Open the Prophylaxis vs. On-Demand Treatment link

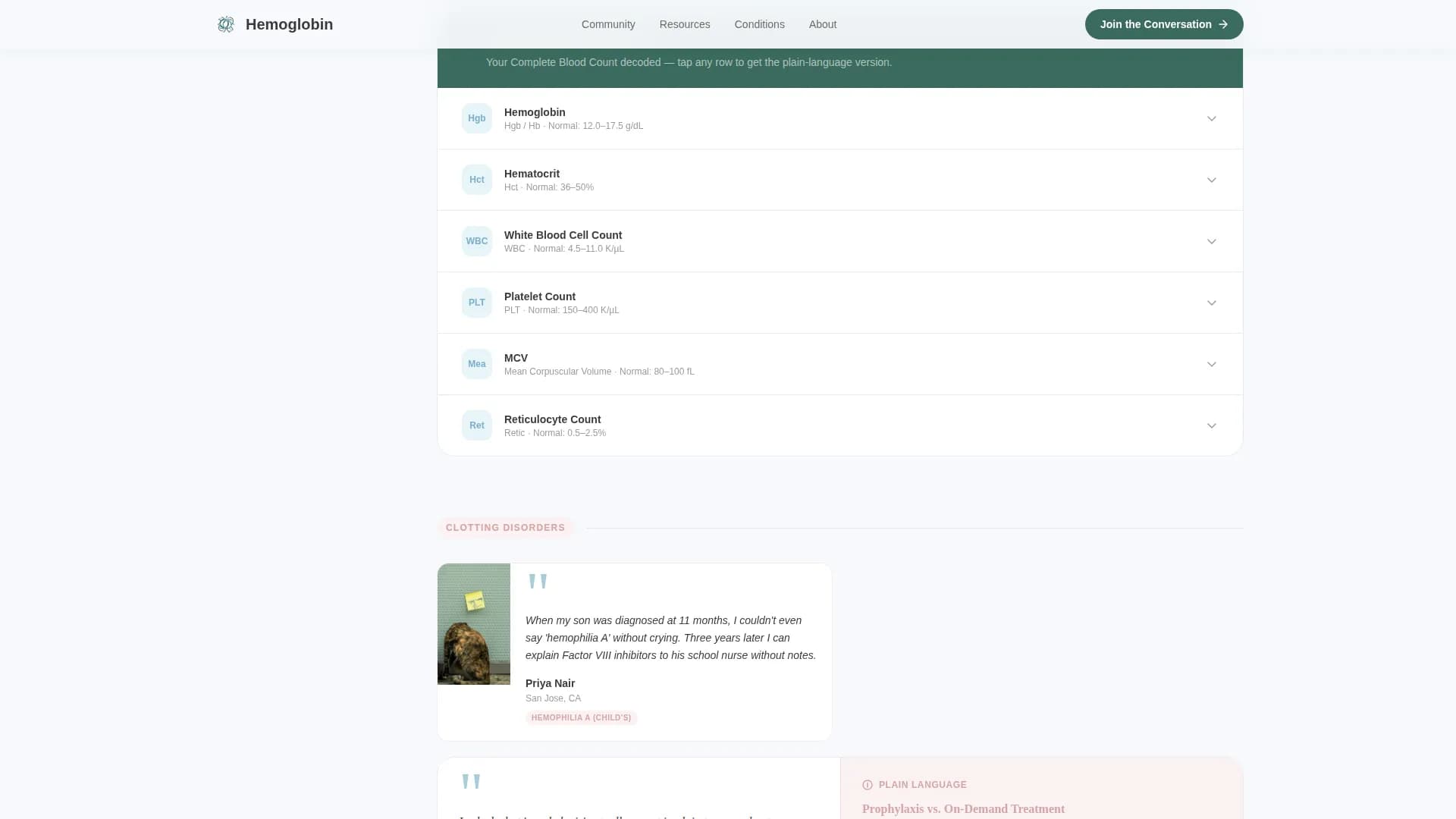click(964, 809)
